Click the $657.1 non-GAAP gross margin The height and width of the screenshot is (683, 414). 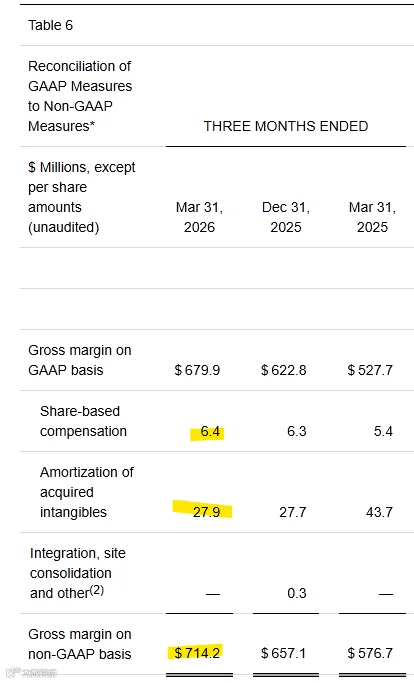284,653
